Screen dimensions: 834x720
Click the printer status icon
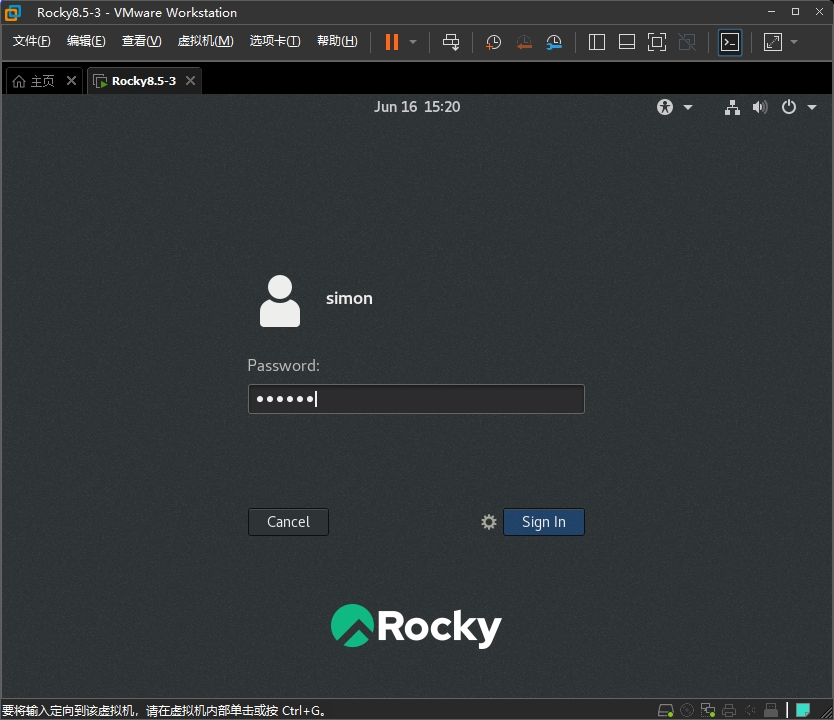tap(729, 710)
